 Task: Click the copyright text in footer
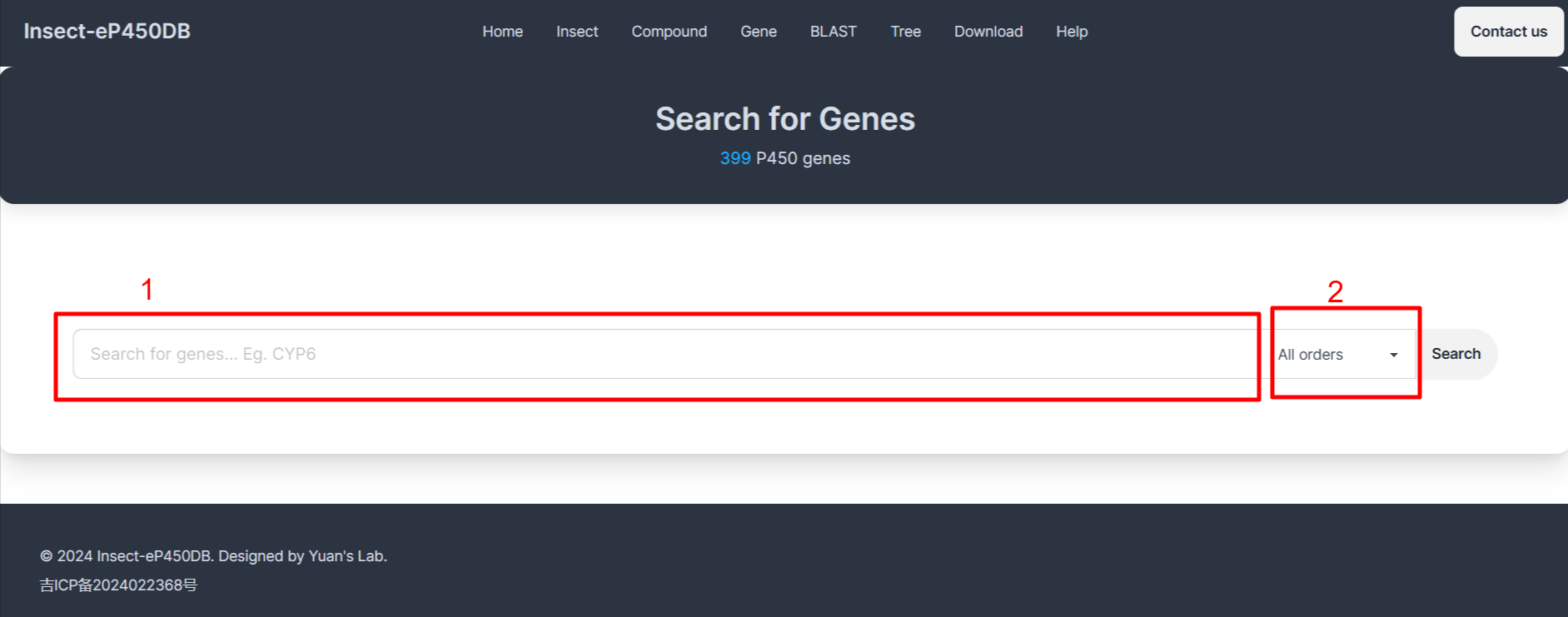[213, 556]
